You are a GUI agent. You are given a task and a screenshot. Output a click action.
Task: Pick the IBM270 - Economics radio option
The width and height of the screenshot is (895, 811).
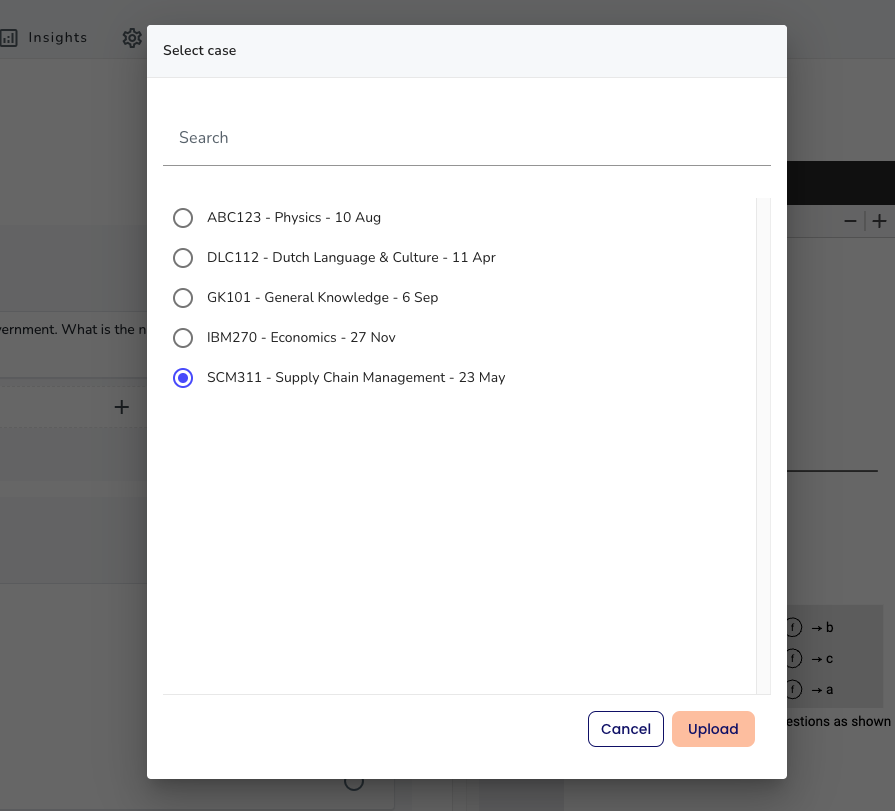click(183, 338)
